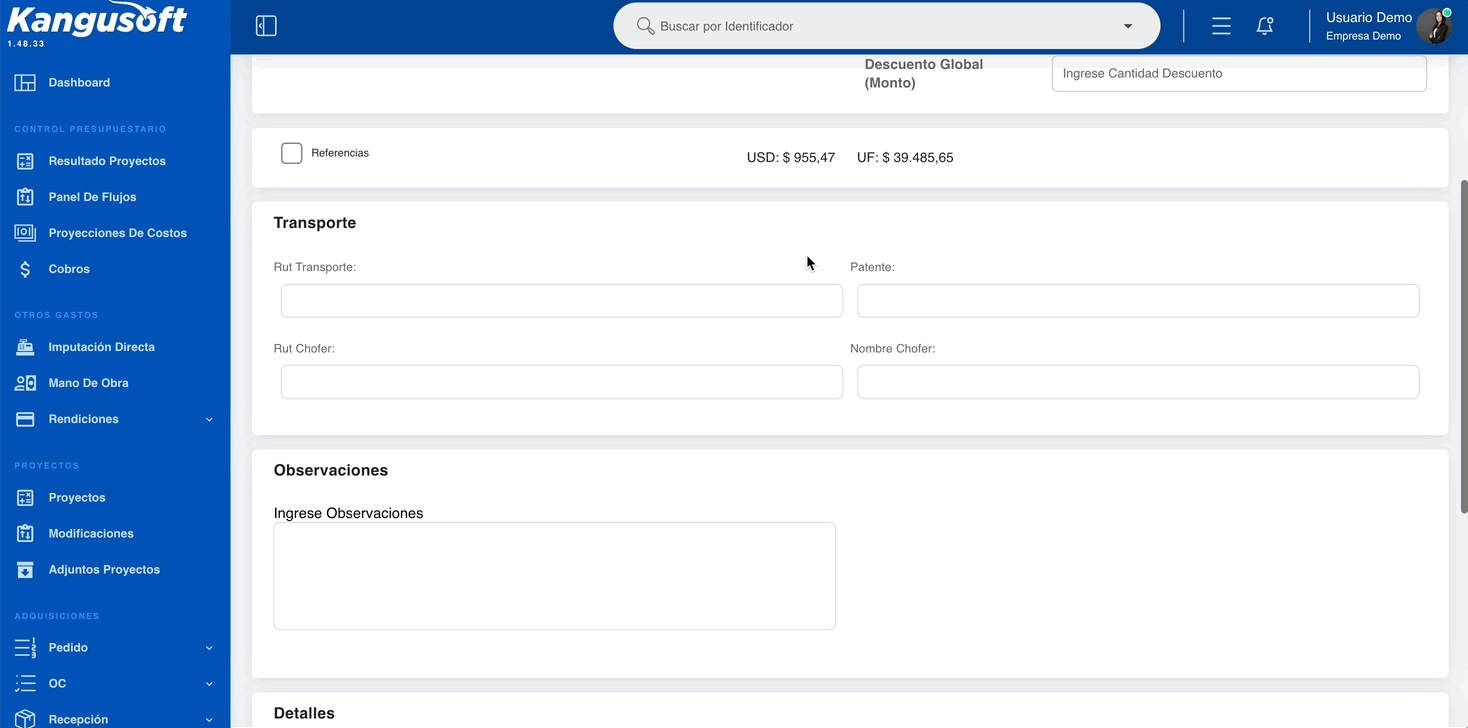This screenshot has height=728, width=1468.
Task: Click the OC checklist icon
Action: (x=25, y=684)
